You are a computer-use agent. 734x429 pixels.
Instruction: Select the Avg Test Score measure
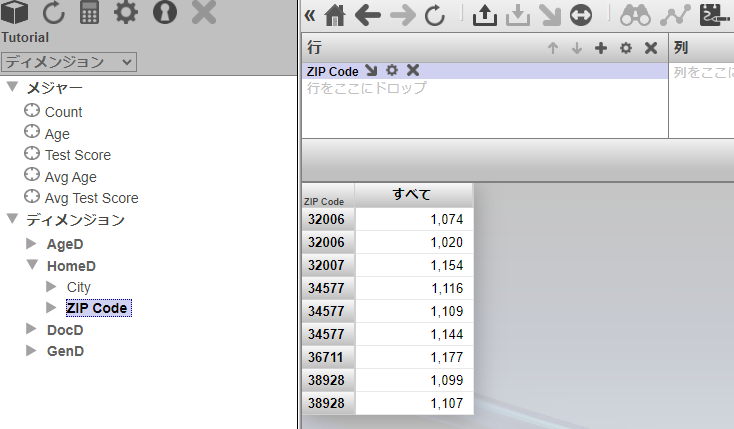[x=91, y=198]
